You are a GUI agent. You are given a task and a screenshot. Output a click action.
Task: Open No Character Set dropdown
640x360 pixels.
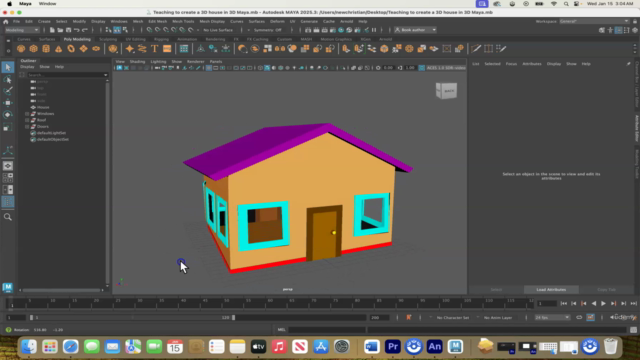coord(453,318)
